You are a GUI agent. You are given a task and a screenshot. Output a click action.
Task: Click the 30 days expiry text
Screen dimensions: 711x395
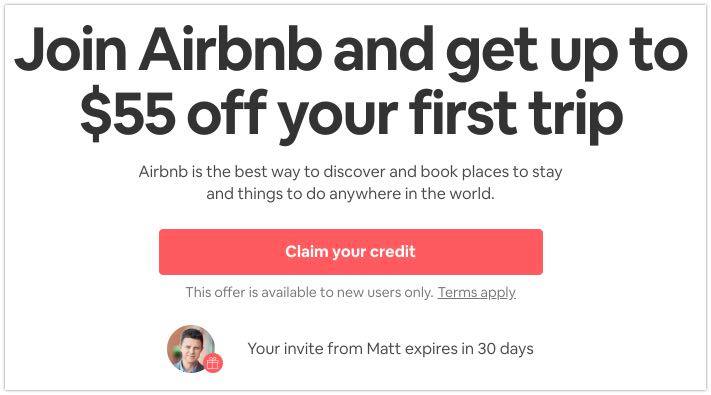pyautogui.click(x=505, y=349)
